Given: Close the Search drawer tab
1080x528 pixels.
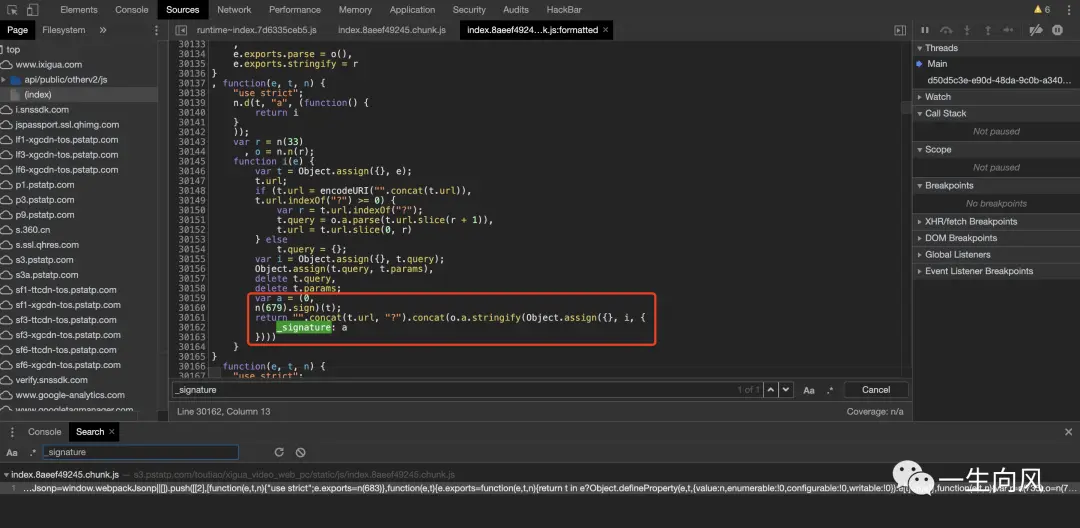Looking at the screenshot, I should click(112, 432).
